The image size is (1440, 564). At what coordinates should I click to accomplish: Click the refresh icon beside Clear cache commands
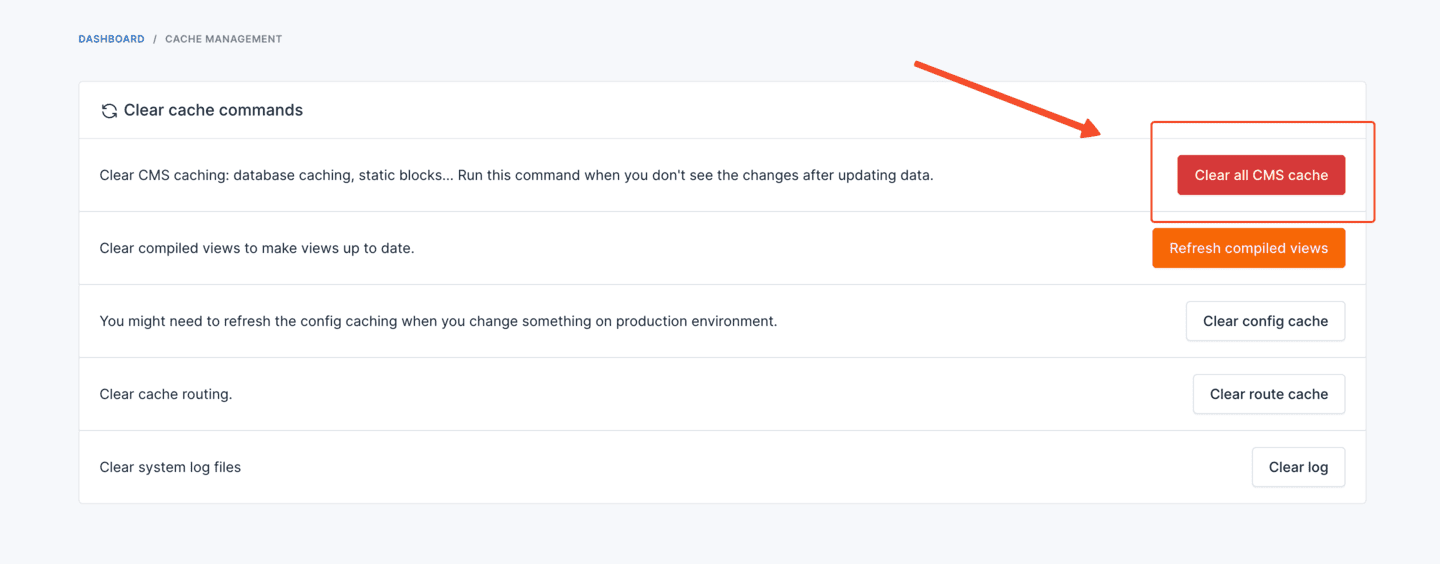pos(109,111)
